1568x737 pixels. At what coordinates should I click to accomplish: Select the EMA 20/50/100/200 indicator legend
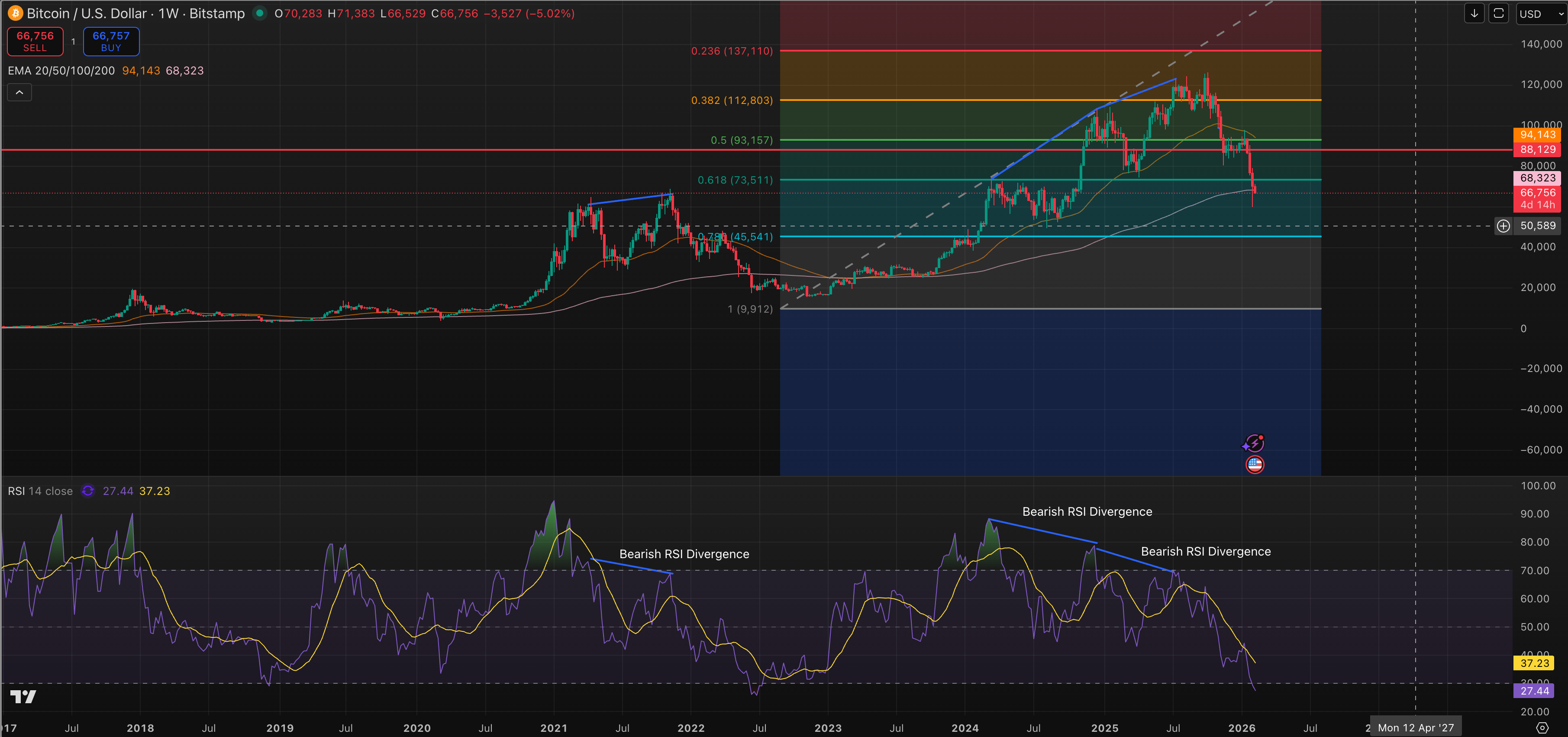(61, 71)
